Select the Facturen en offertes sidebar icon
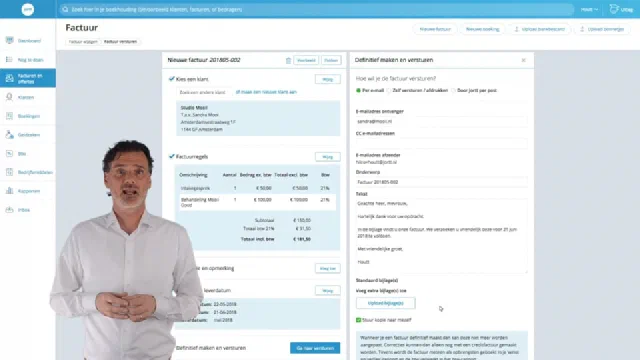 click(9, 78)
